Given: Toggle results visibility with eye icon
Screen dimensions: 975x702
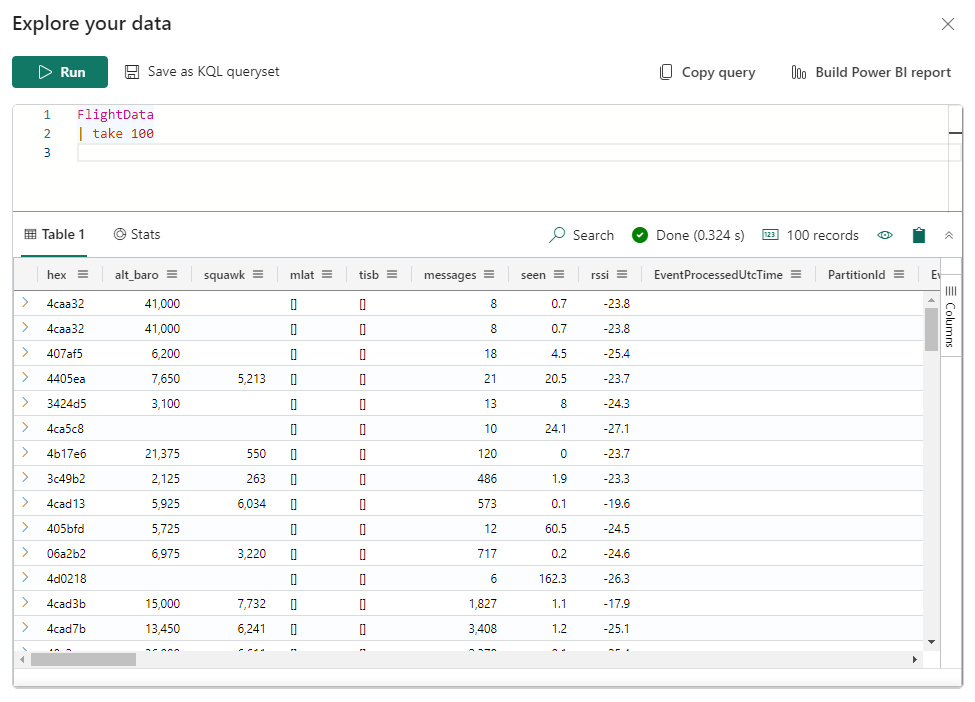Looking at the screenshot, I should pyautogui.click(x=885, y=235).
